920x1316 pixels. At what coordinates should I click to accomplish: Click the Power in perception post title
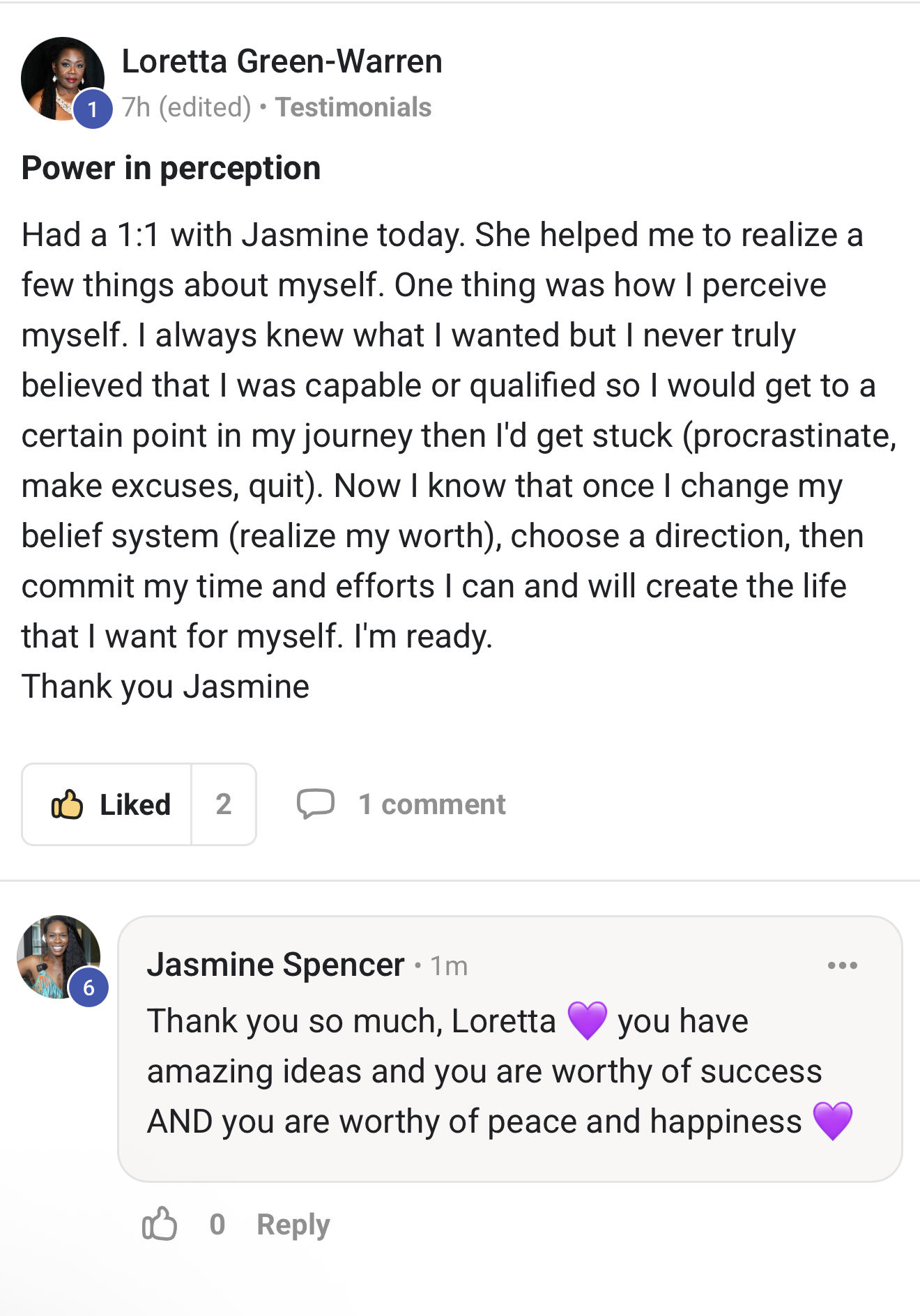coord(171,168)
